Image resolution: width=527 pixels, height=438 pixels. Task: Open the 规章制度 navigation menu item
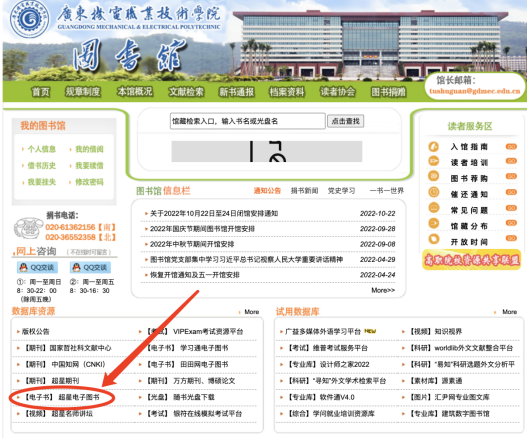click(83, 91)
